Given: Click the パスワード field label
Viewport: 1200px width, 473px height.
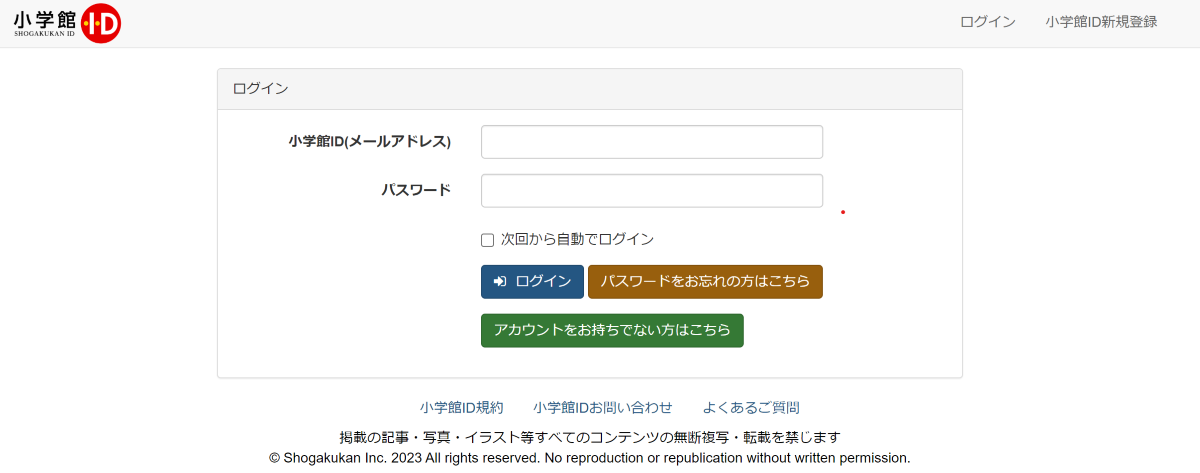Looking at the screenshot, I should 416,190.
